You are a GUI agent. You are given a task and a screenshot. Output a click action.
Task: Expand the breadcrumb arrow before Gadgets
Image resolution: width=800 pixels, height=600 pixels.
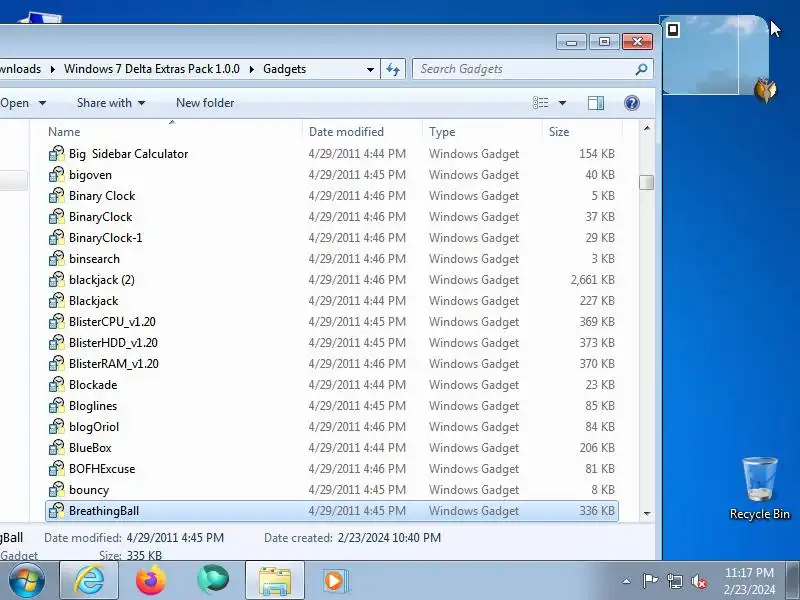[252, 69]
